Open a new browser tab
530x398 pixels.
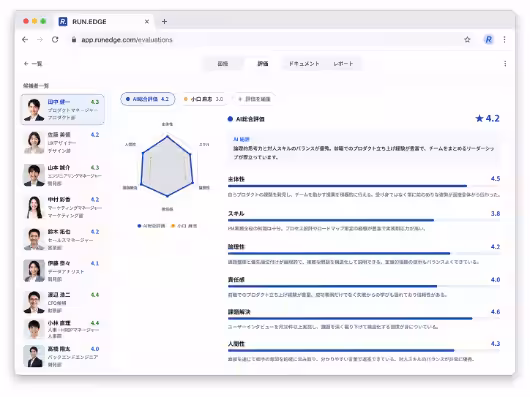coord(164,21)
